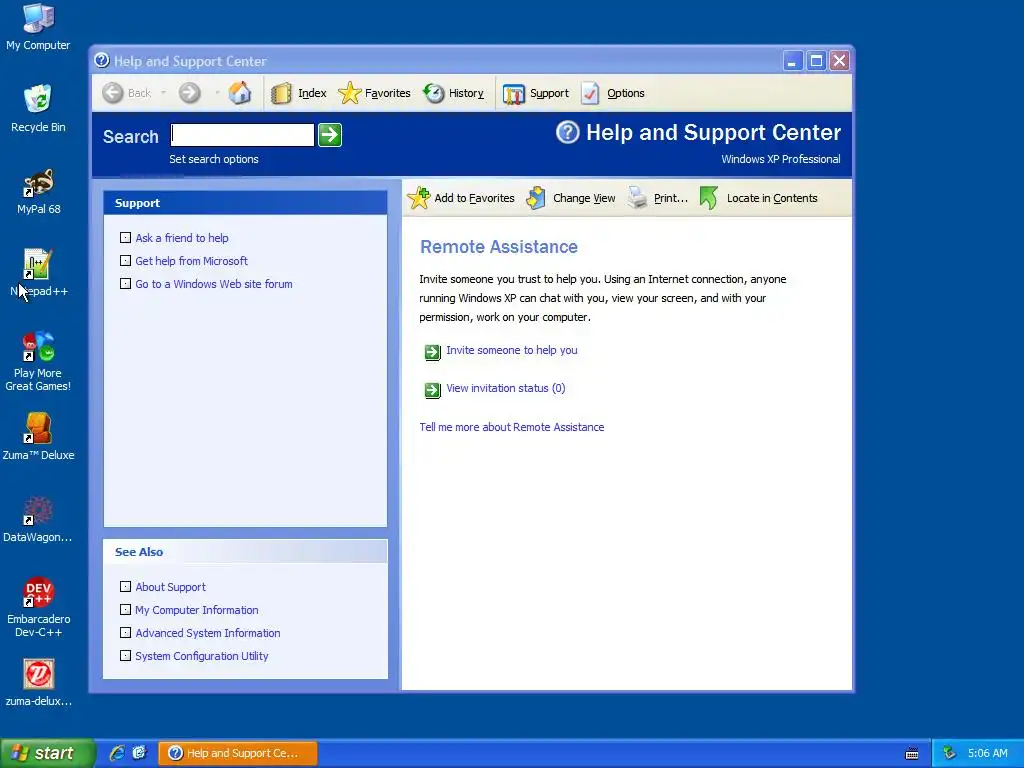Open the Forward history dropdown arrow
The width and height of the screenshot is (1024, 768).
pyautogui.click(x=216, y=93)
